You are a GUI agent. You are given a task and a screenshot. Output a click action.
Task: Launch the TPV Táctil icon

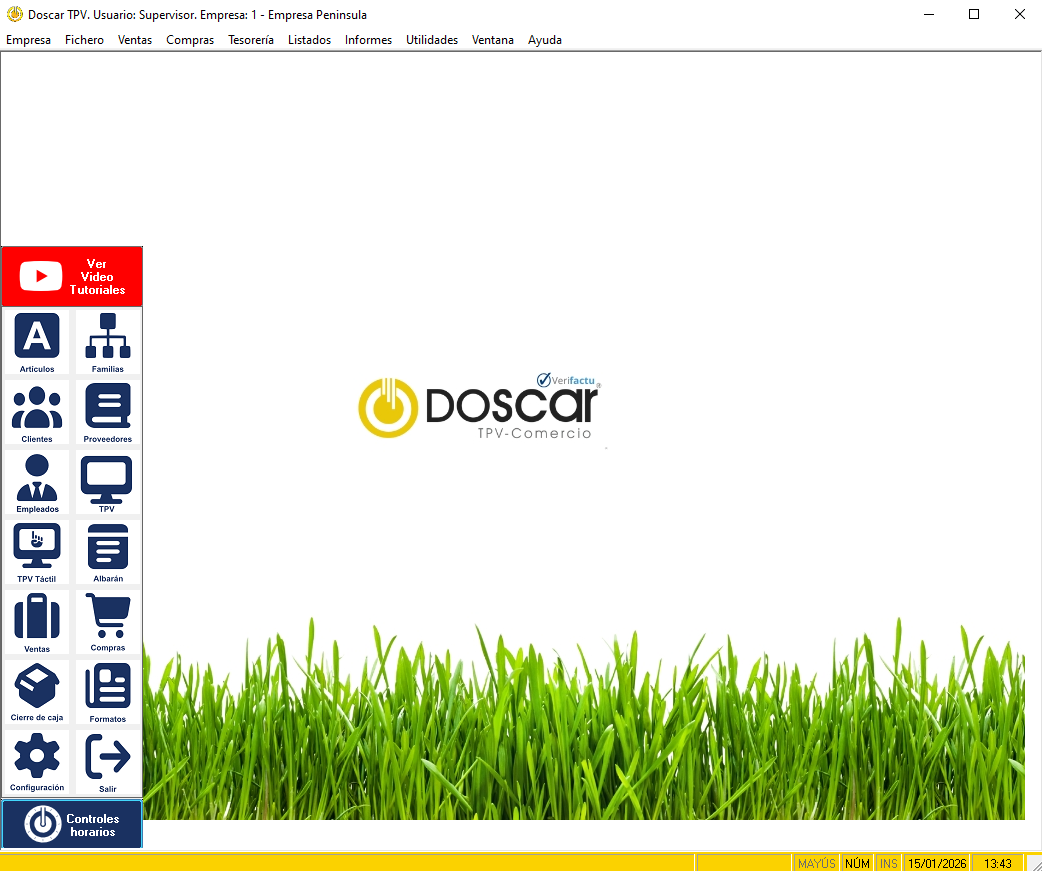(37, 548)
